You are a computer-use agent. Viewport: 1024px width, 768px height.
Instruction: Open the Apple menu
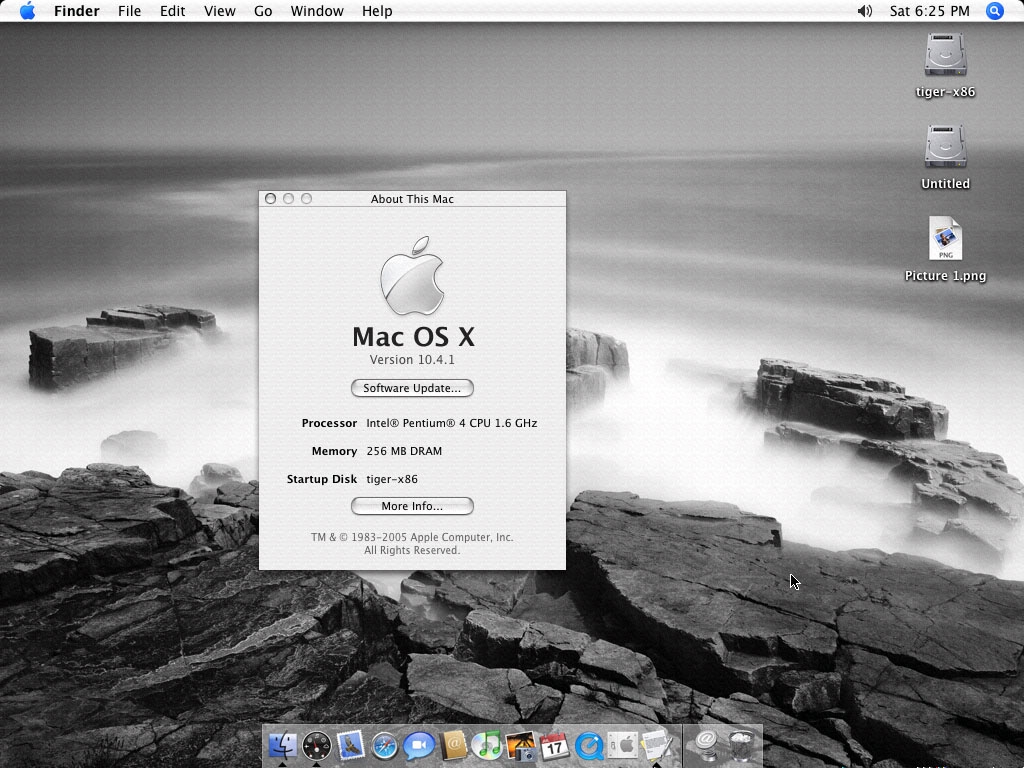pyautogui.click(x=27, y=11)
